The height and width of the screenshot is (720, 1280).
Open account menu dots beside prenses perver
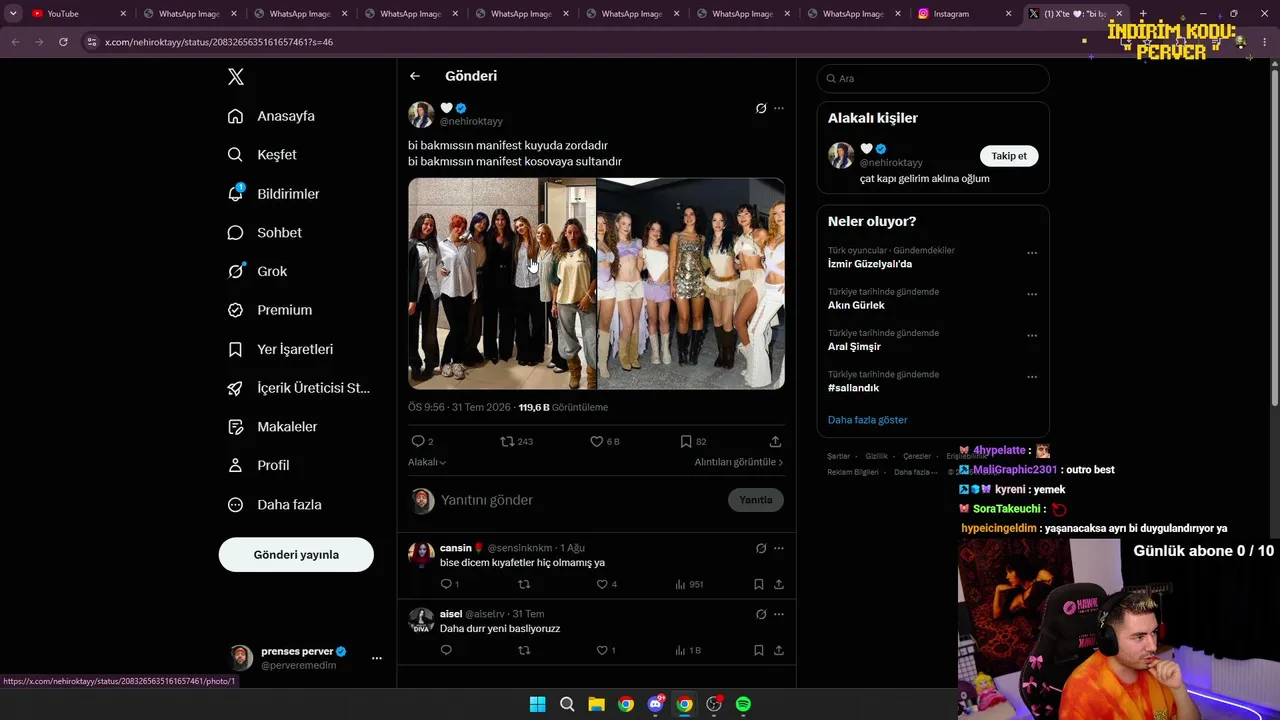(377, 658)
